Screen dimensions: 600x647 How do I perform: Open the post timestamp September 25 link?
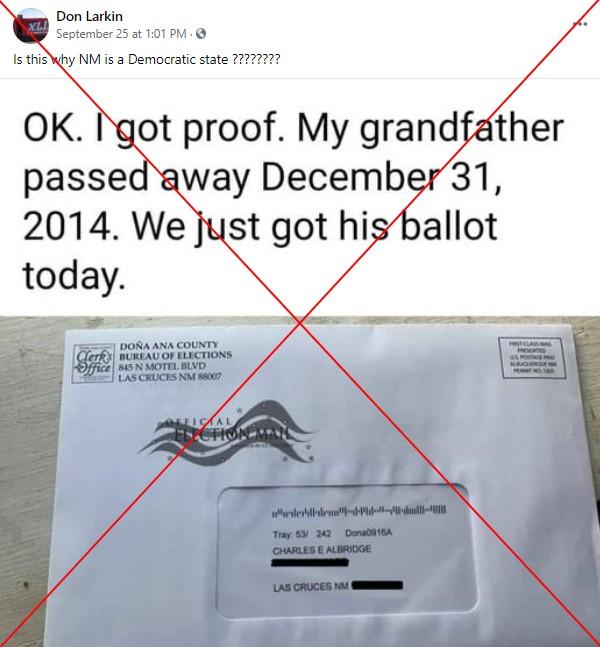coord(121,34)
